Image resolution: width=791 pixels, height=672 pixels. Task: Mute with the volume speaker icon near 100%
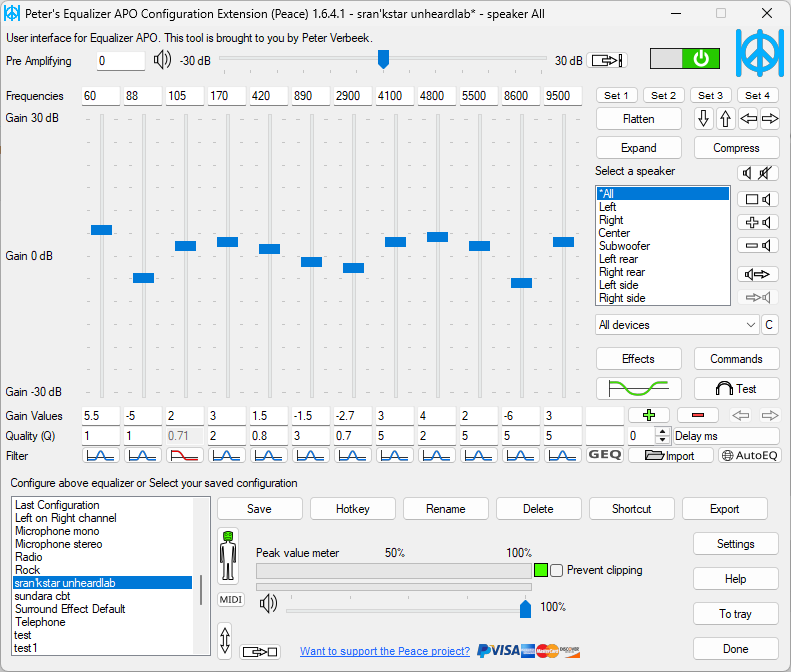pos(268,603)
